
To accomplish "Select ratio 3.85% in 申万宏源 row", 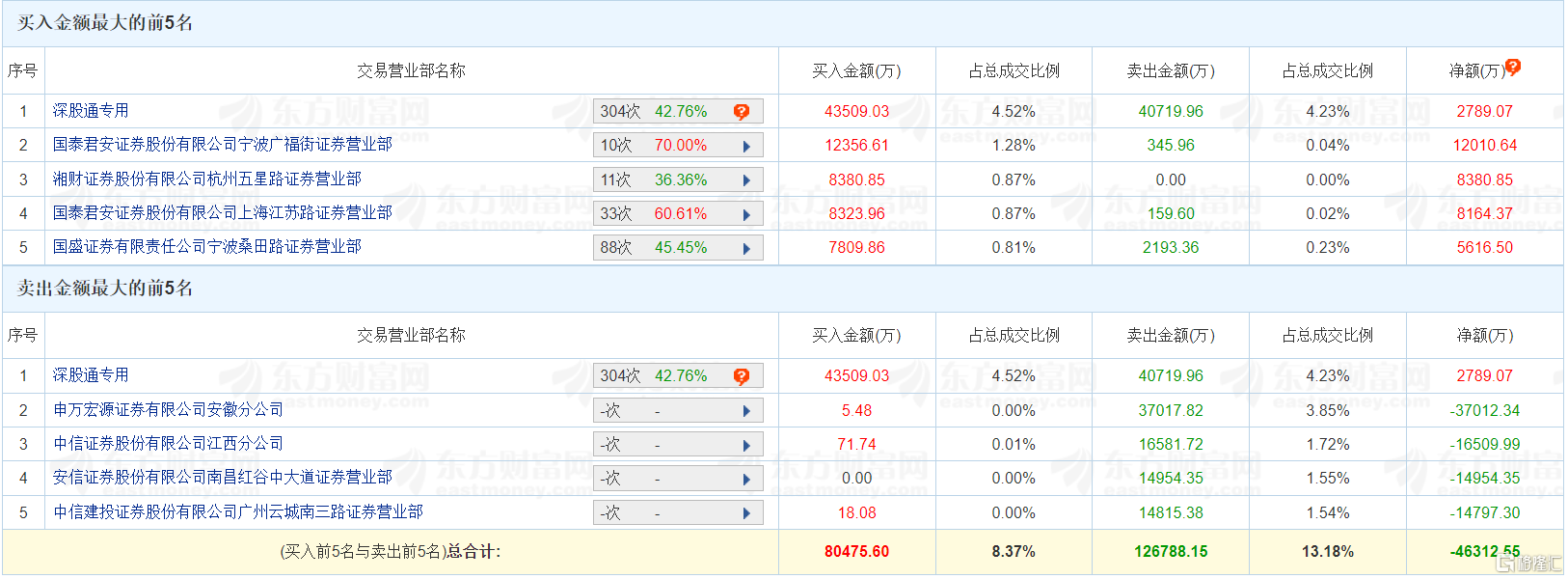I will click(1328, 410).
